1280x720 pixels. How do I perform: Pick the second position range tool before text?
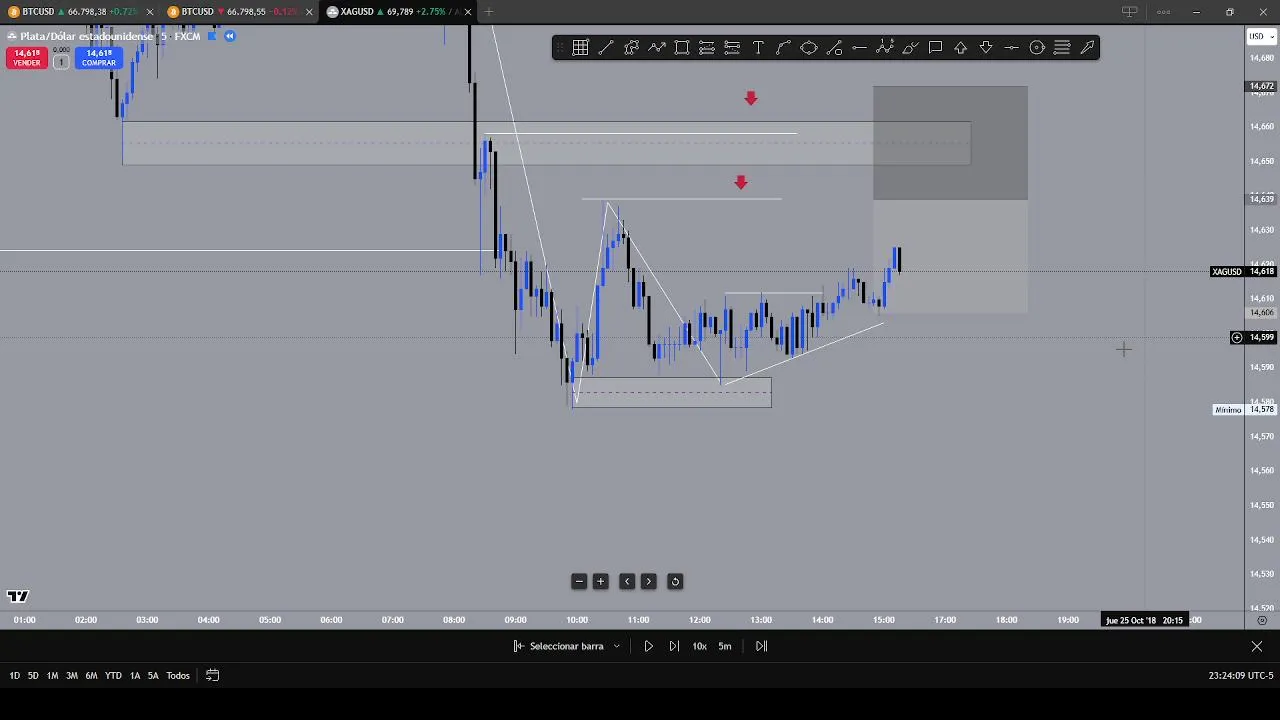(x=732, y=47)
